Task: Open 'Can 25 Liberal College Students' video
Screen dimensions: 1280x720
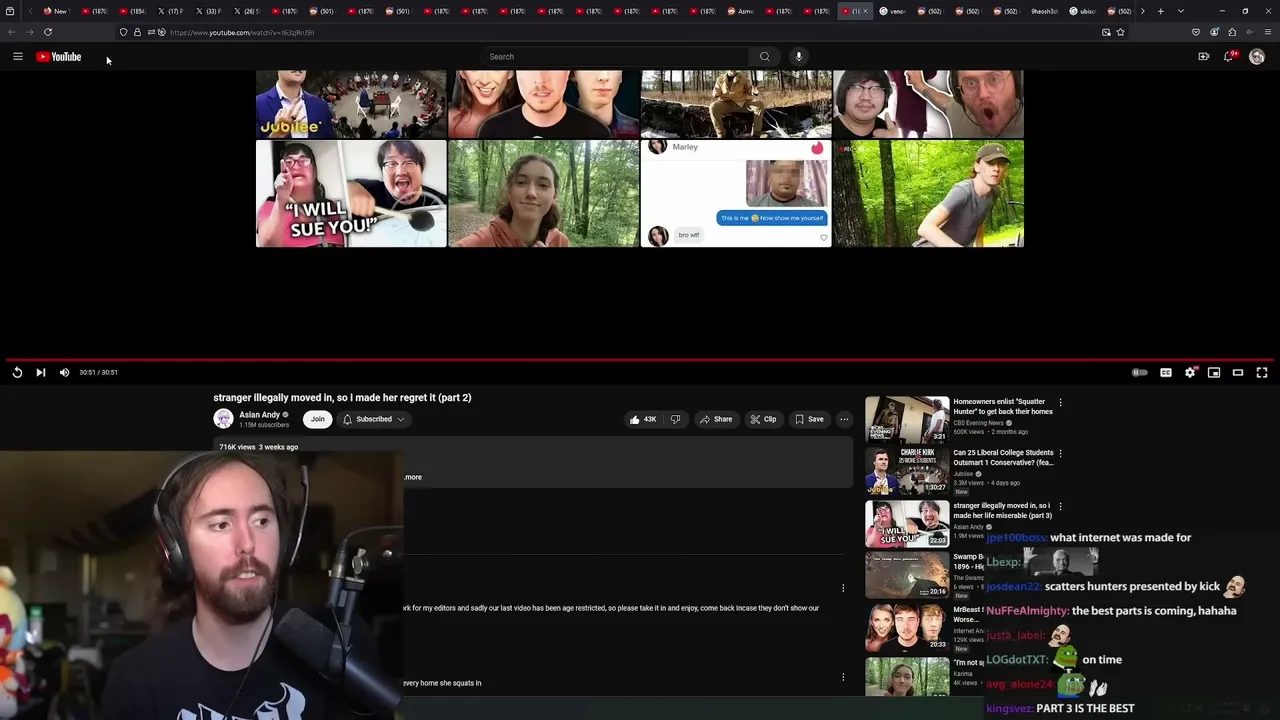Action: pos(1003,457)
